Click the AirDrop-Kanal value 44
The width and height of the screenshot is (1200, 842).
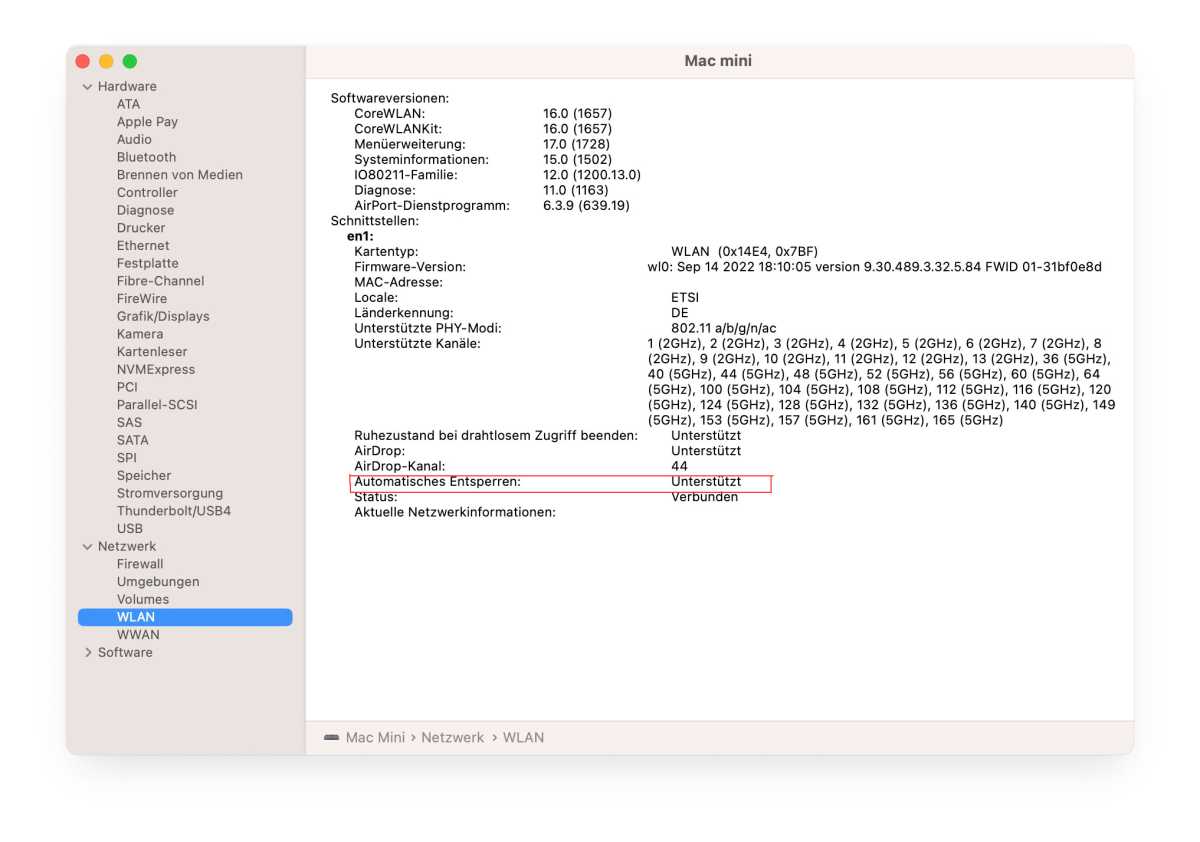click(679, 467)
